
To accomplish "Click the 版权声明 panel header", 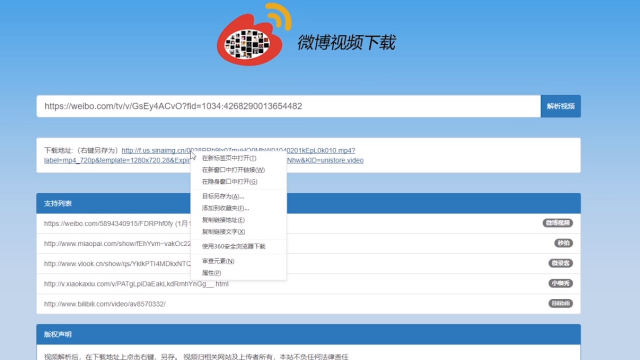I will pyautogui.click(x=309, y=334).
